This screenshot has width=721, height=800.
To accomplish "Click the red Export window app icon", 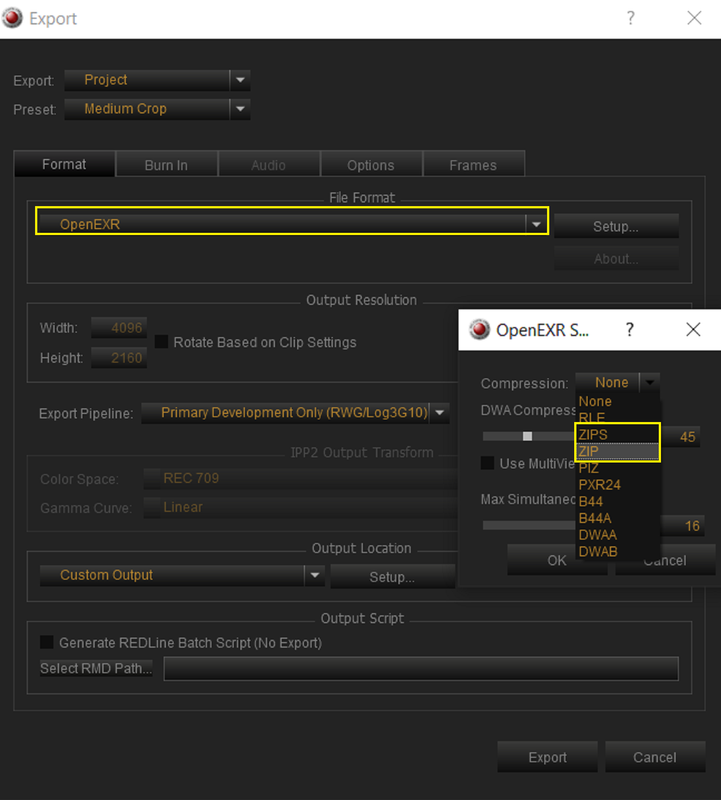I will pyautogui.click(x=12, y=18).
